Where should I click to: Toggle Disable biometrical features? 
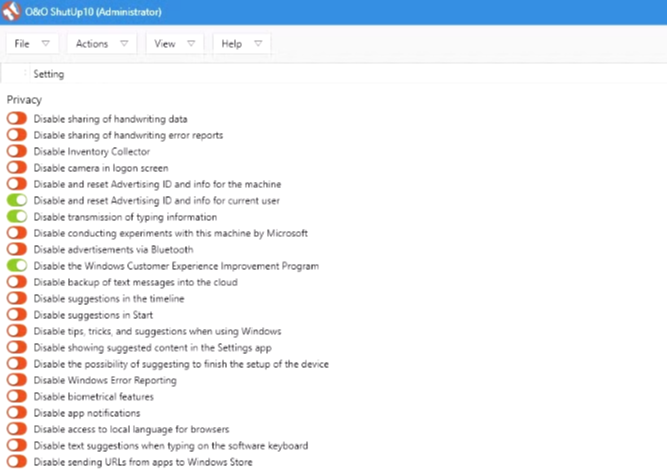(x=17, y=397)
